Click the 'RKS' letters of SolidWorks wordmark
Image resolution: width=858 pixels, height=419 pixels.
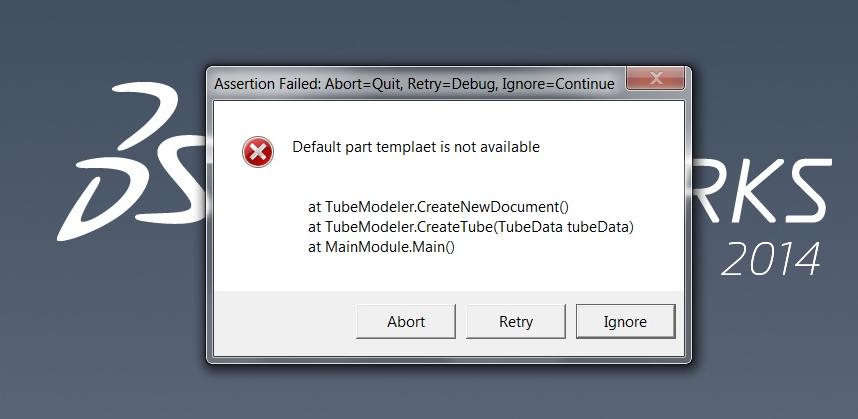tap(762, 195)
